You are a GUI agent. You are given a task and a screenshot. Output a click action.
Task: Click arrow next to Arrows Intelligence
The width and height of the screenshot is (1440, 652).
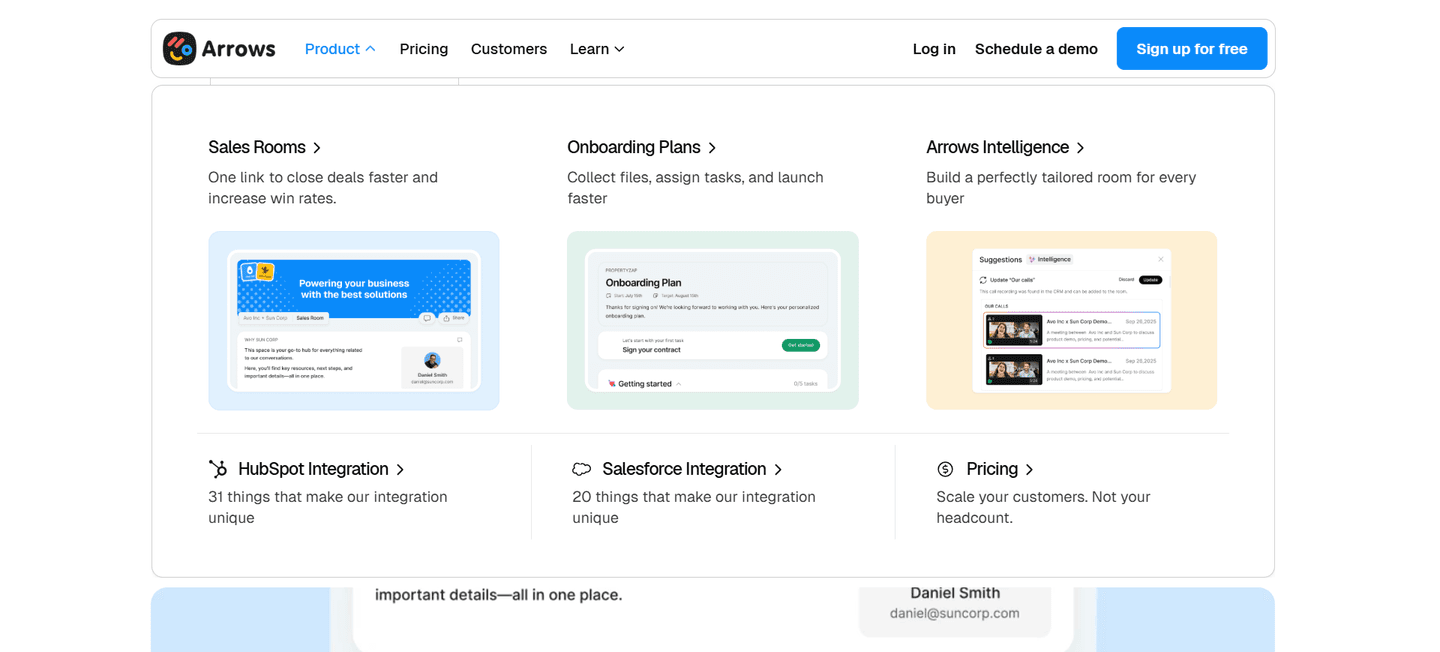click(1080, 148)
